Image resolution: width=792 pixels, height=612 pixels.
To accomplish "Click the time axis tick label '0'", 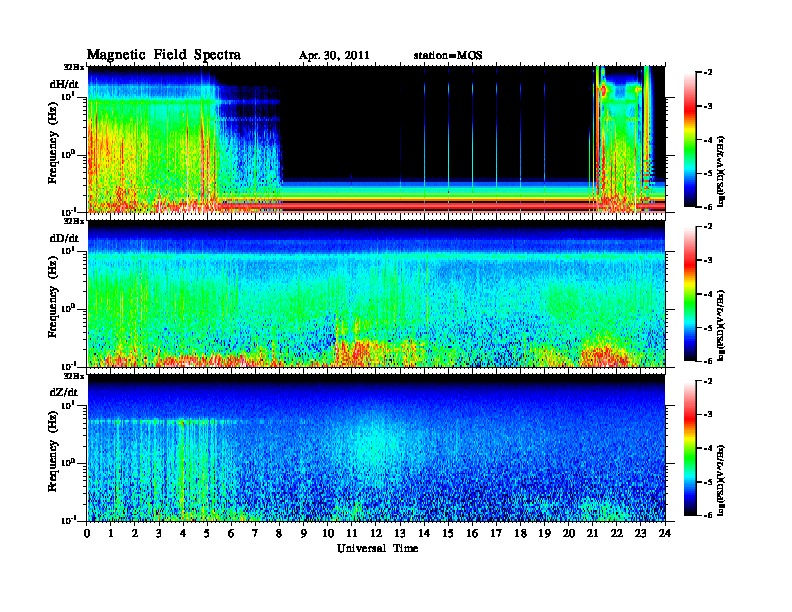I will pos(87,533).
